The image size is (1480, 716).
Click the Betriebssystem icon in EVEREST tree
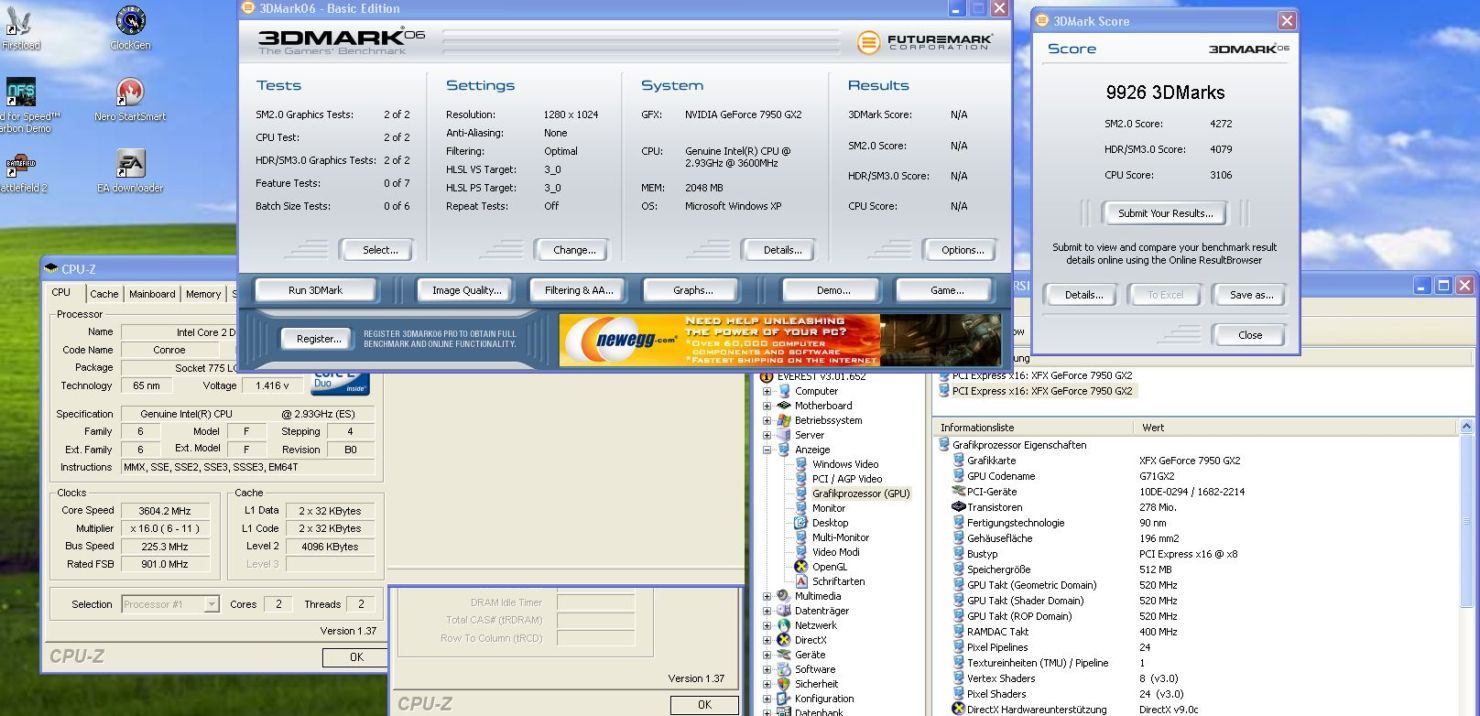[x=784, y=420]
